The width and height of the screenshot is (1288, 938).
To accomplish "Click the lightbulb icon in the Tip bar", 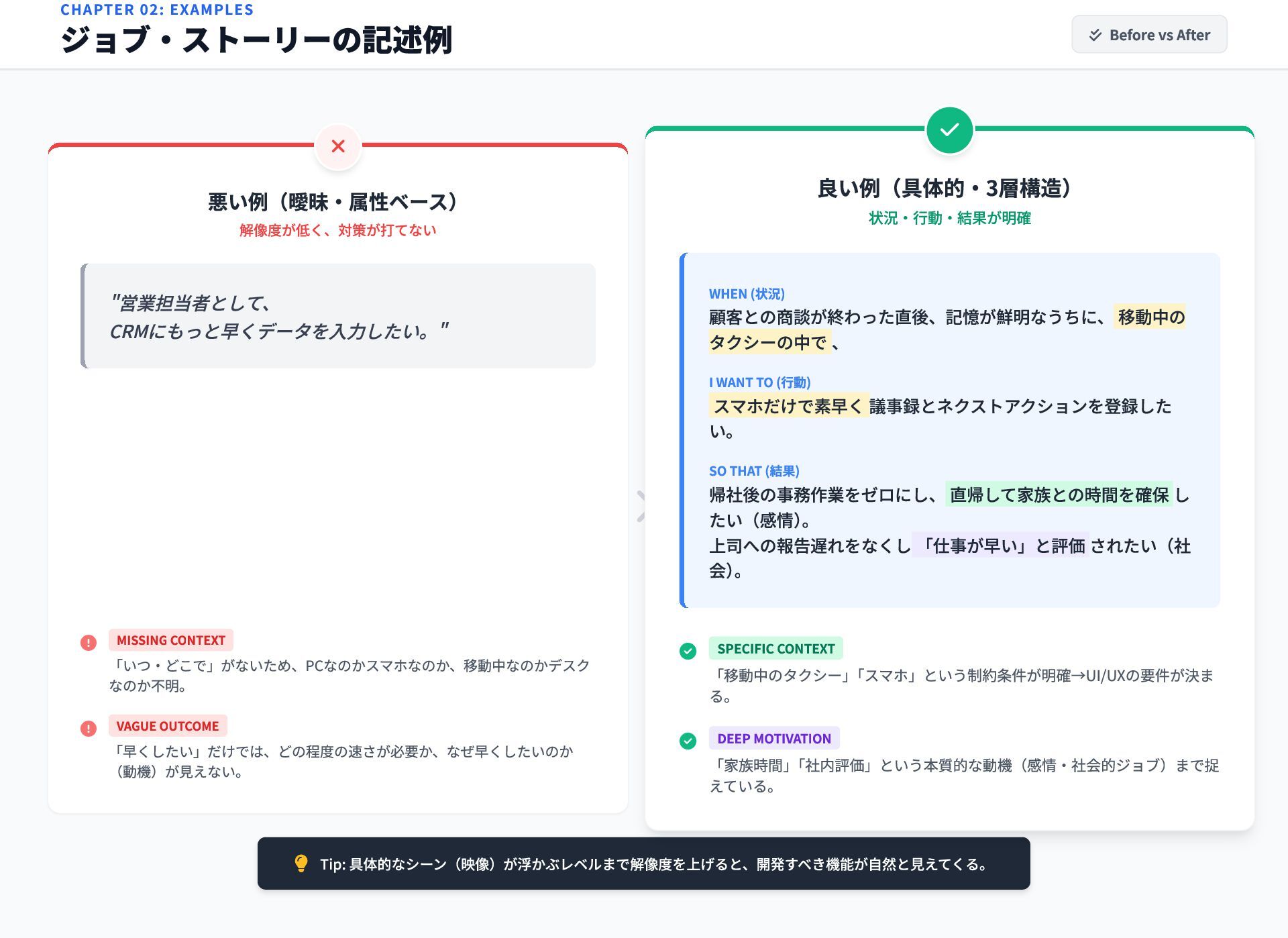I will tap(301, 864).
